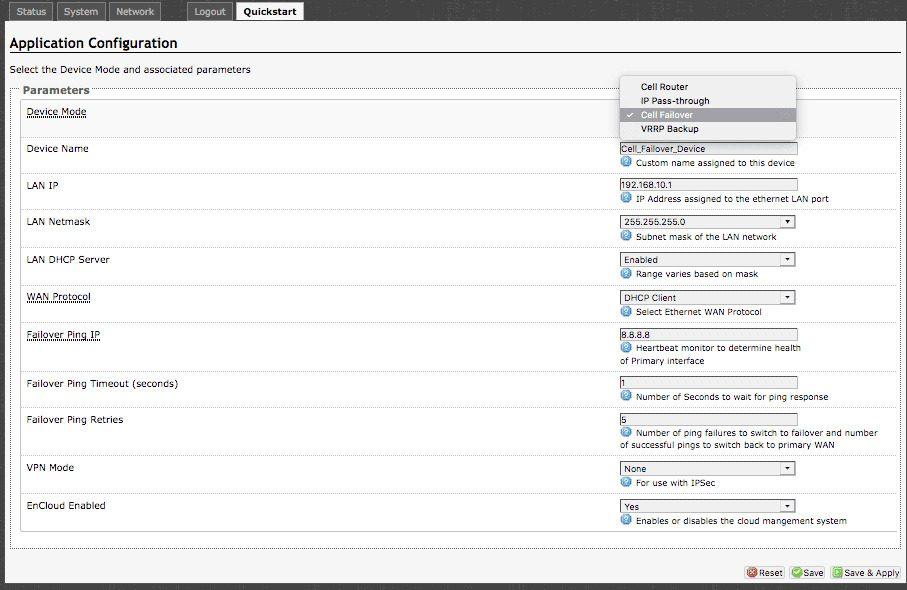
Task: Switch to the Network tab
Action: coord(134,12)
